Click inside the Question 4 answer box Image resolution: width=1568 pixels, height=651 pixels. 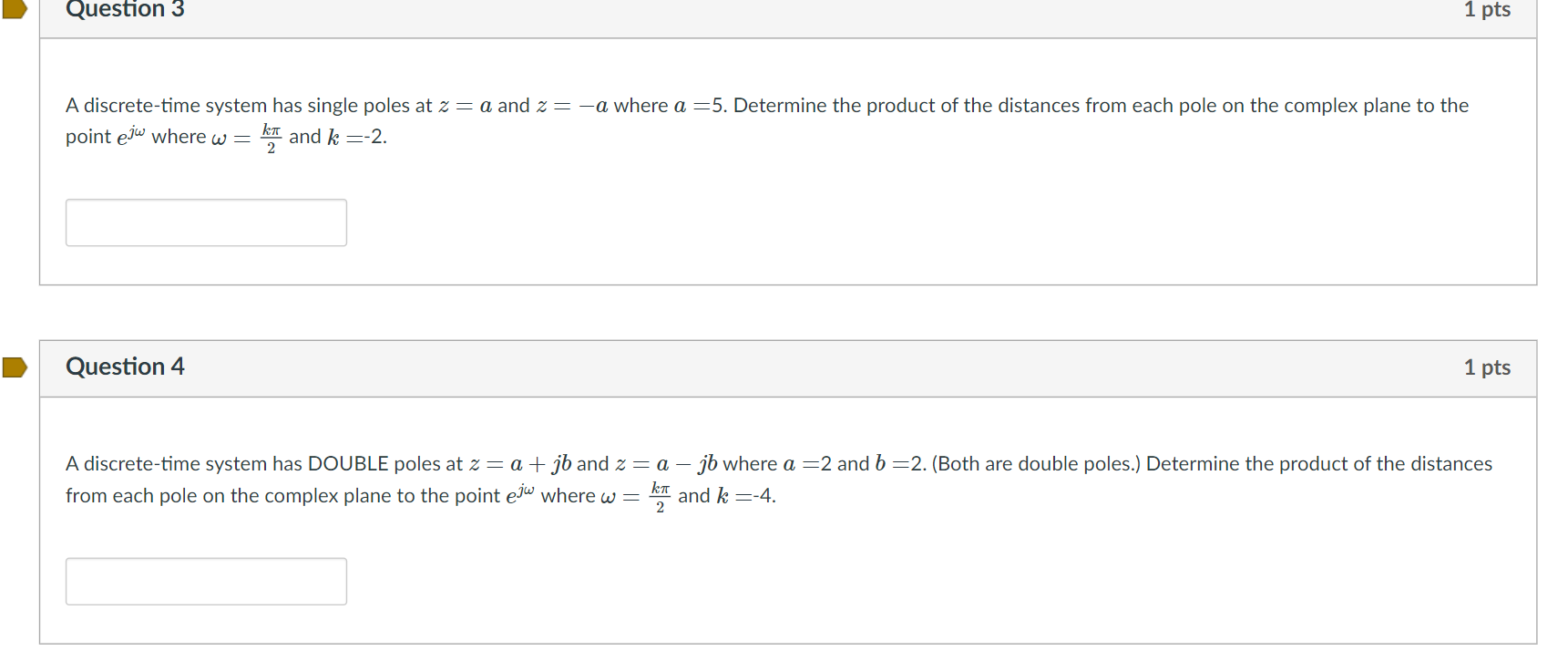205,581
